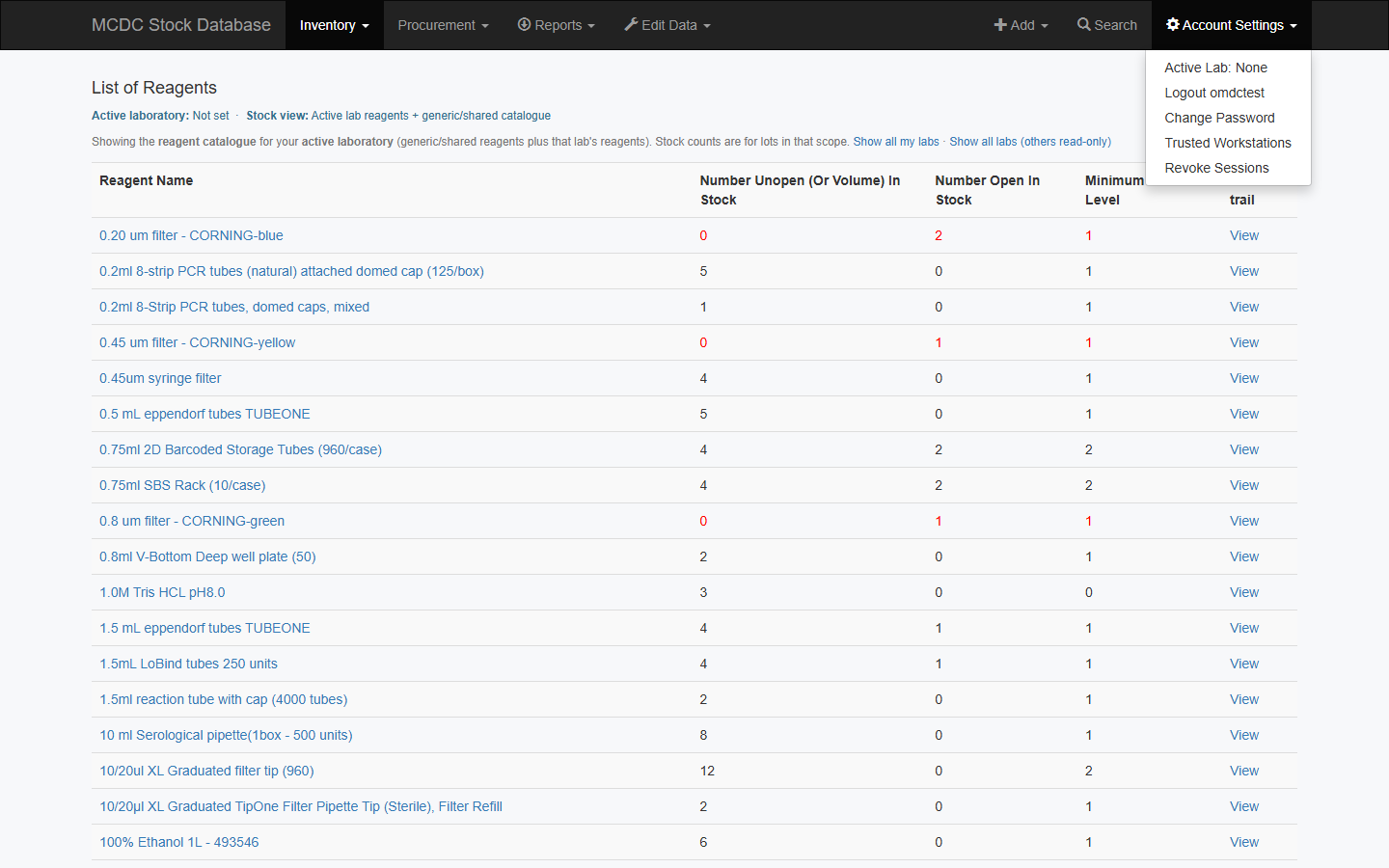The height and width of the screenshot is (868, 1389).
Task: Open 10/20ul XL Graduated filter tip (960)
Action: click(x=206, y=771)
